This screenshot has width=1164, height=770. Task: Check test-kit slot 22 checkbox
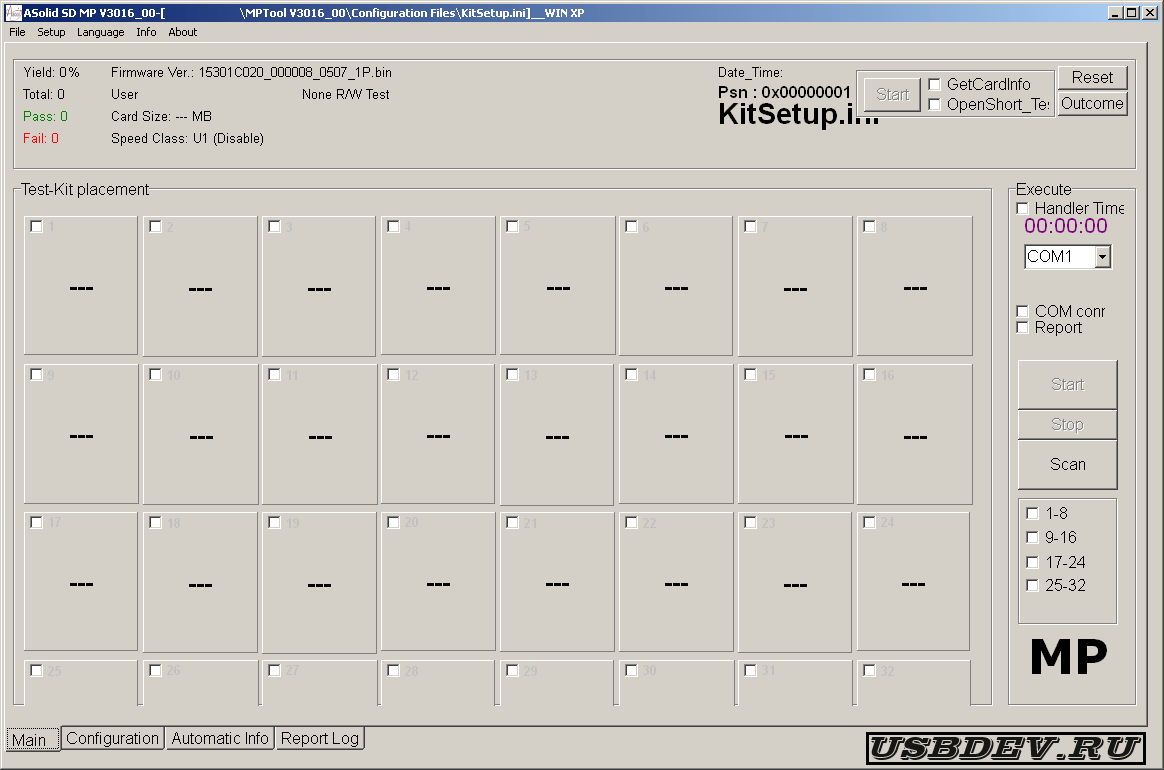(631, 522)
